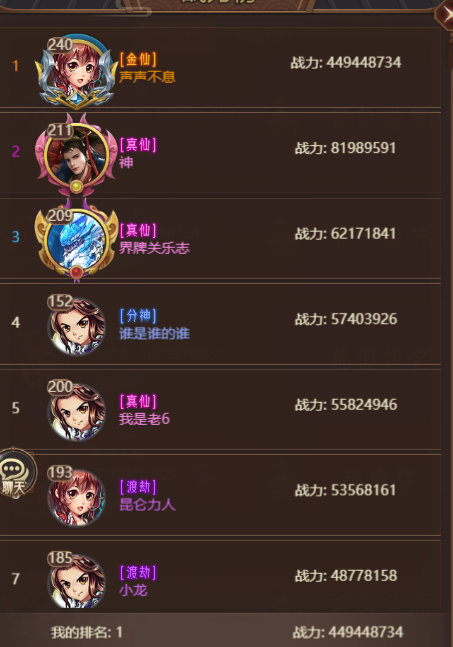
Task: Click combat power 81989591 entry
Action: (345, 148)
